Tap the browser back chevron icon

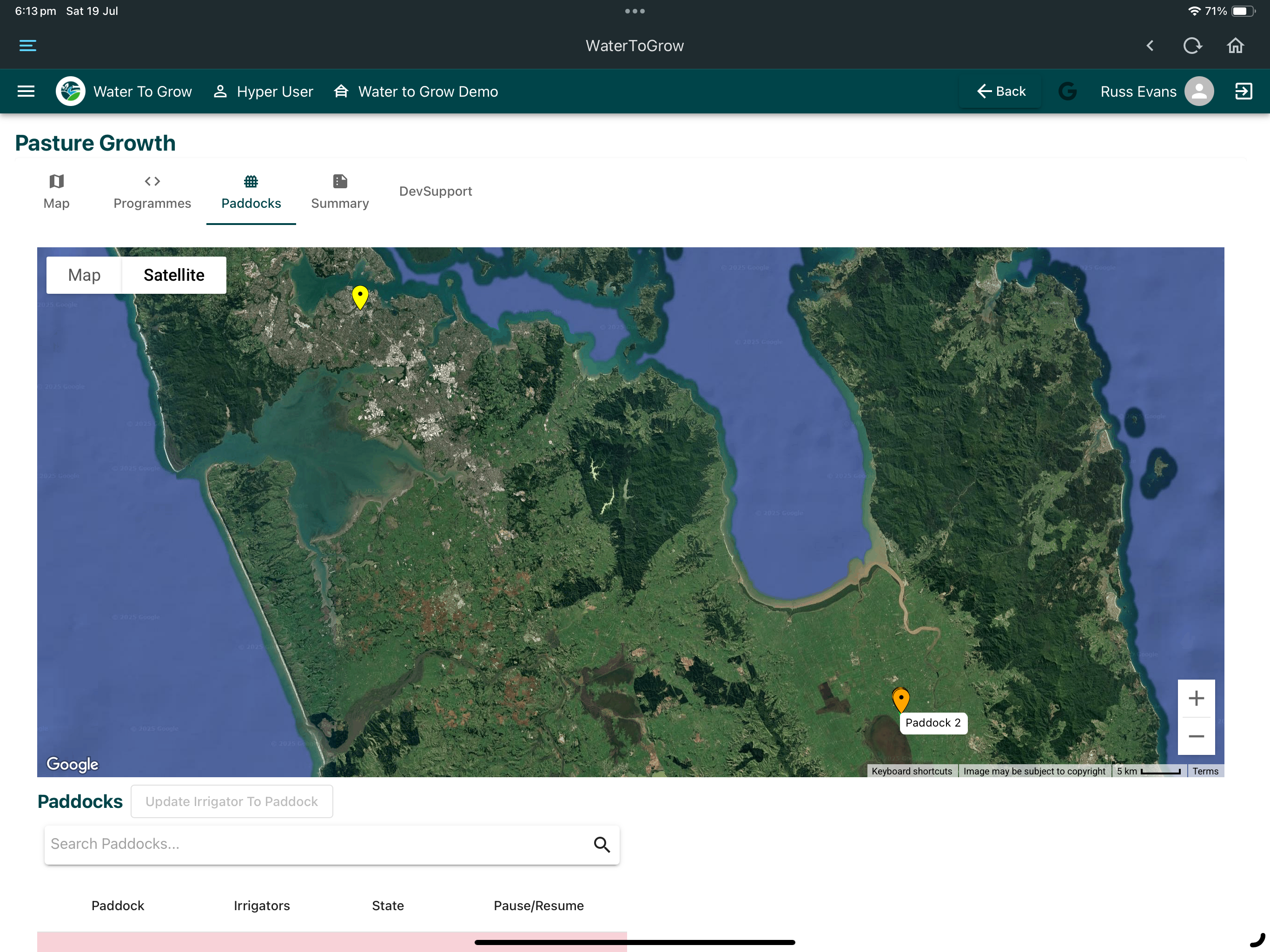coord(1150,46)
